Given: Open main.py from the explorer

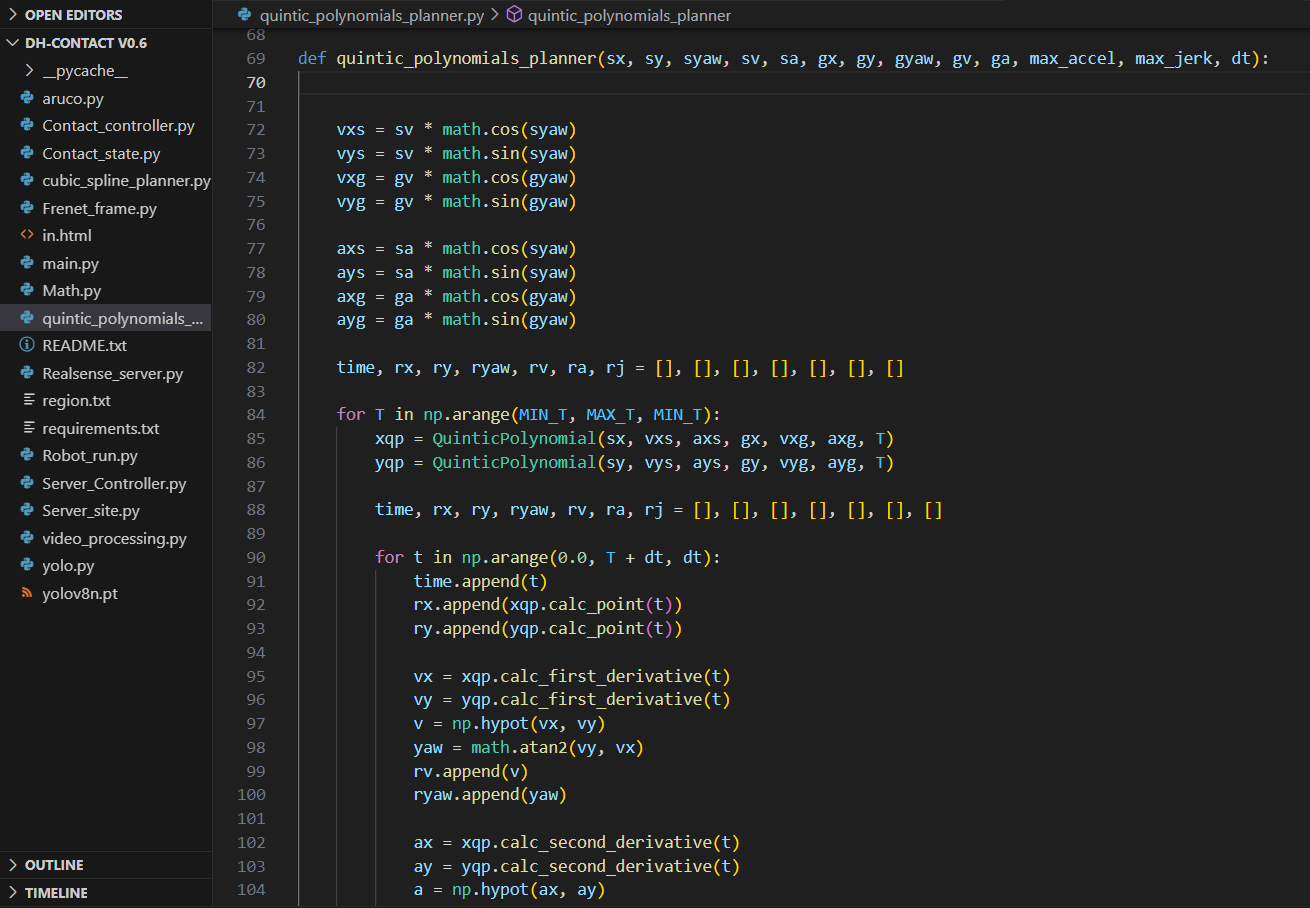Looking at the screenshot, I should click(x=70, y=264).
